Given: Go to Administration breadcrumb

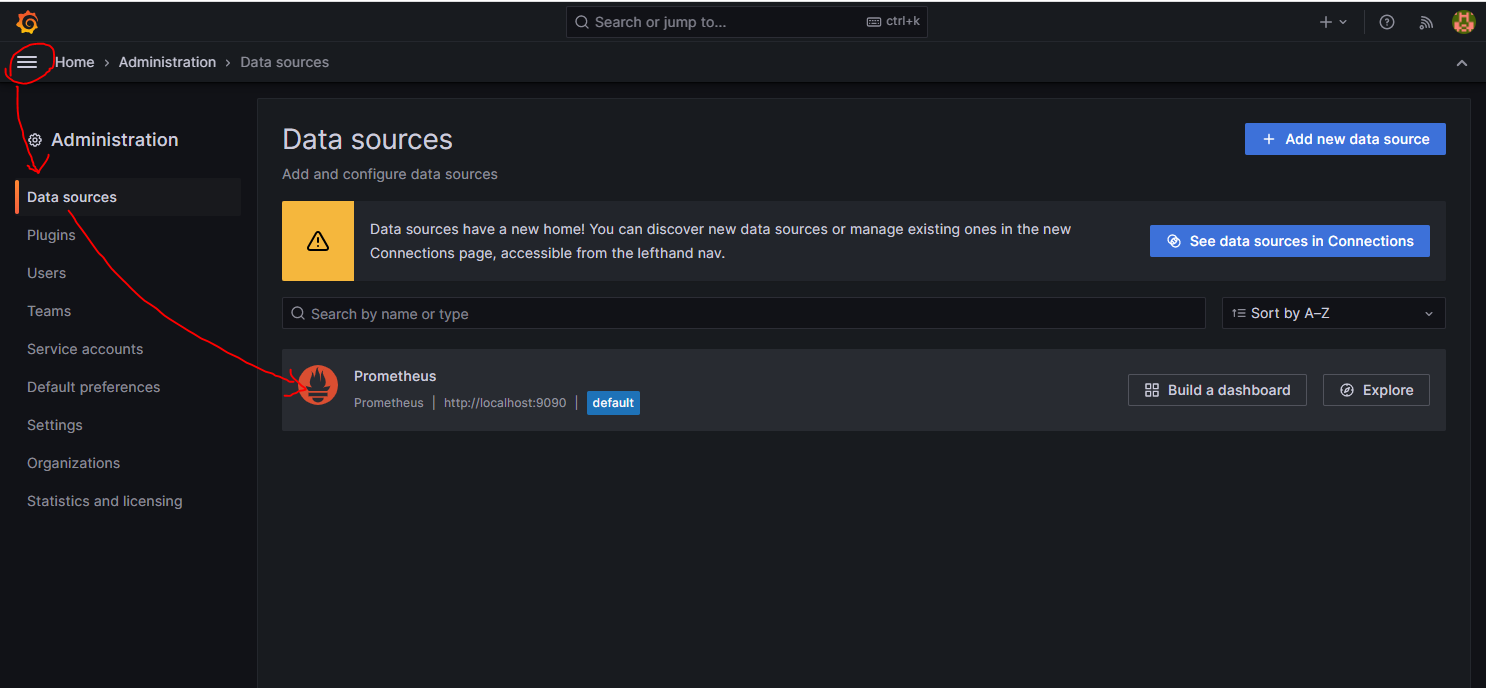Looking at the screenshot, I should pos(167,62).
